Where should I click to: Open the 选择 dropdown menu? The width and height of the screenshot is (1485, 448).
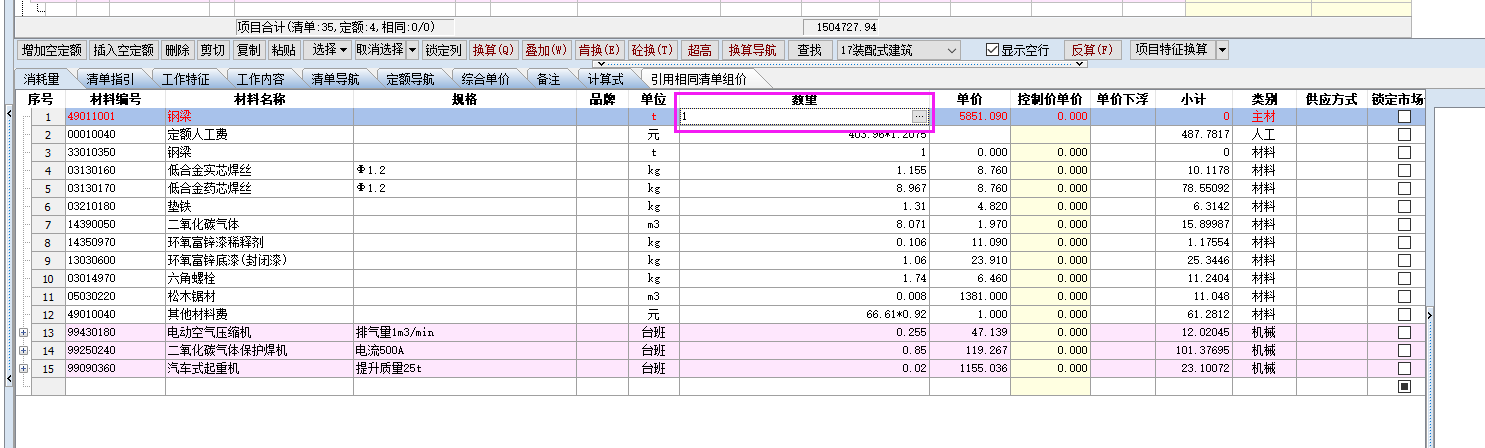pos(329,50)
